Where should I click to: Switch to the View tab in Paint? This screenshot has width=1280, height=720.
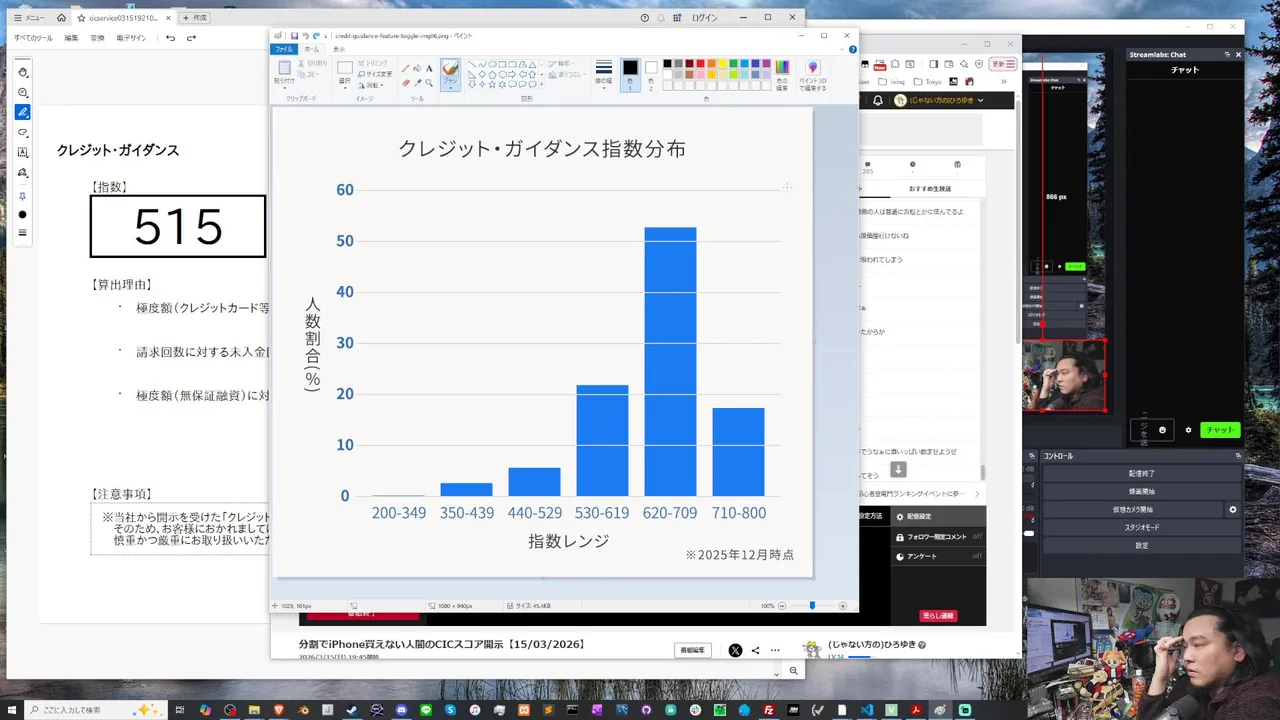point(339,49)
